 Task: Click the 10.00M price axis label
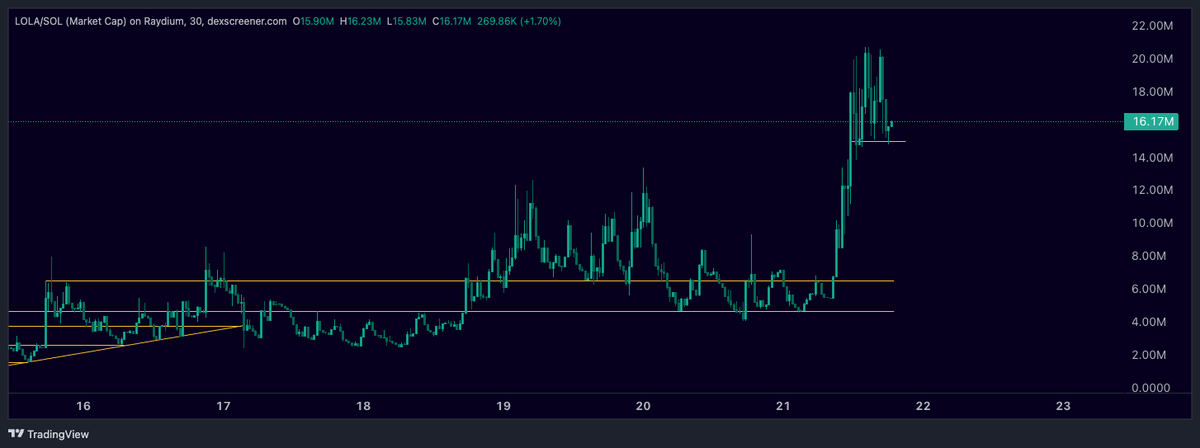tap(1151, 223)
